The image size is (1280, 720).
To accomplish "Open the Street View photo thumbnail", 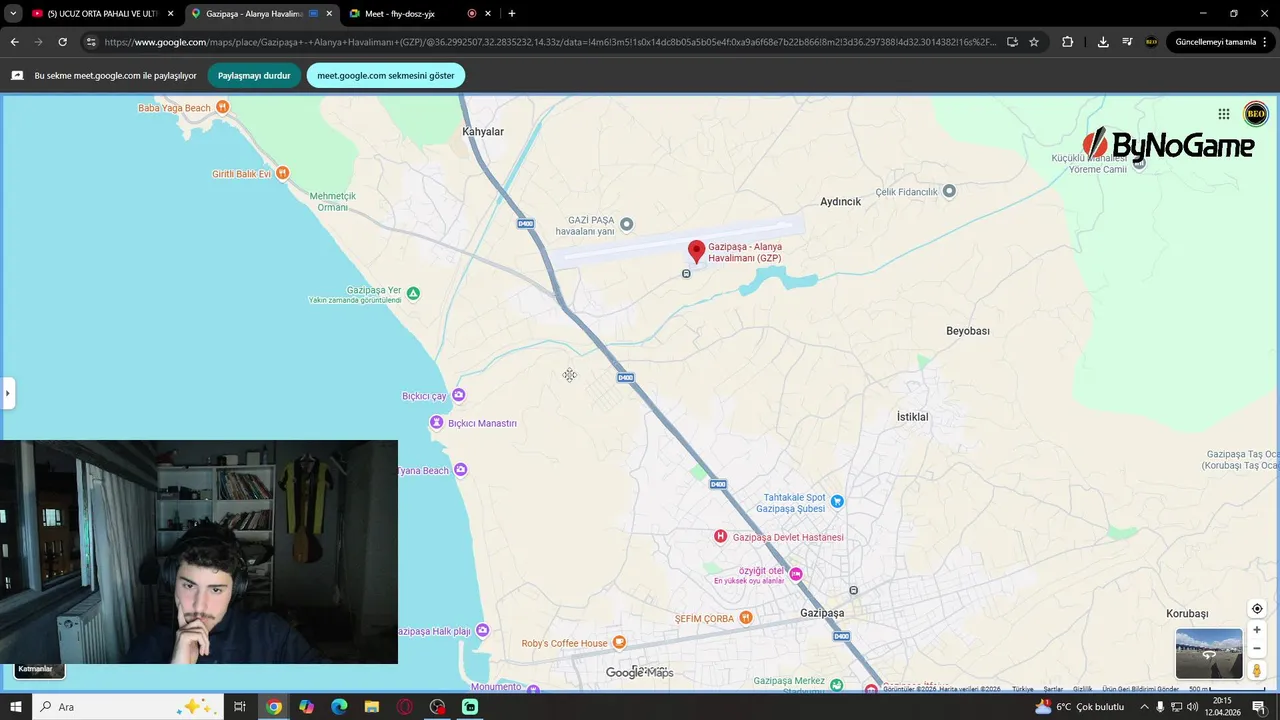I will [x=1209, y=654].
